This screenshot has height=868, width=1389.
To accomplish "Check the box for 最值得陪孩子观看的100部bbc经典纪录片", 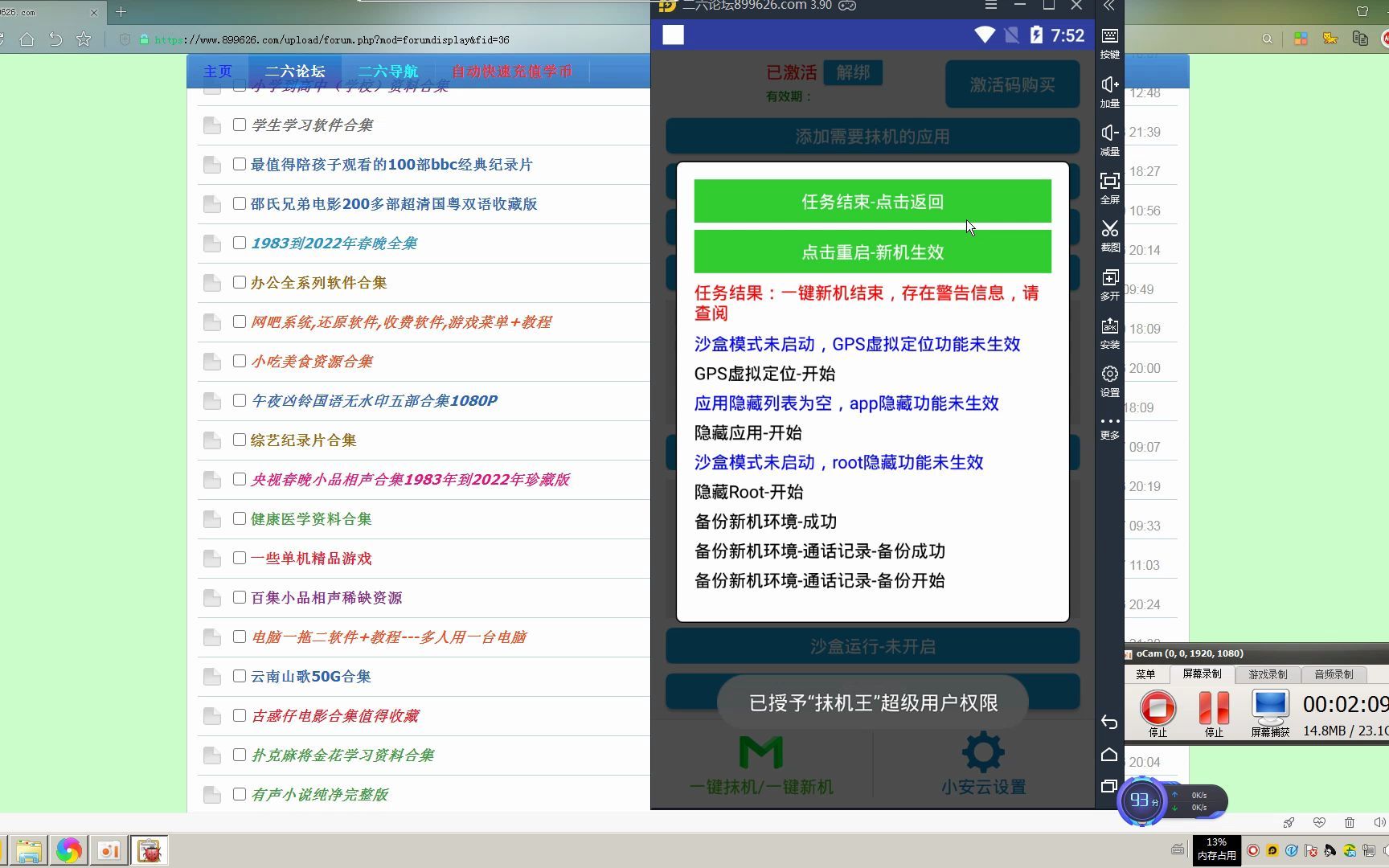I will coord(239,164).
